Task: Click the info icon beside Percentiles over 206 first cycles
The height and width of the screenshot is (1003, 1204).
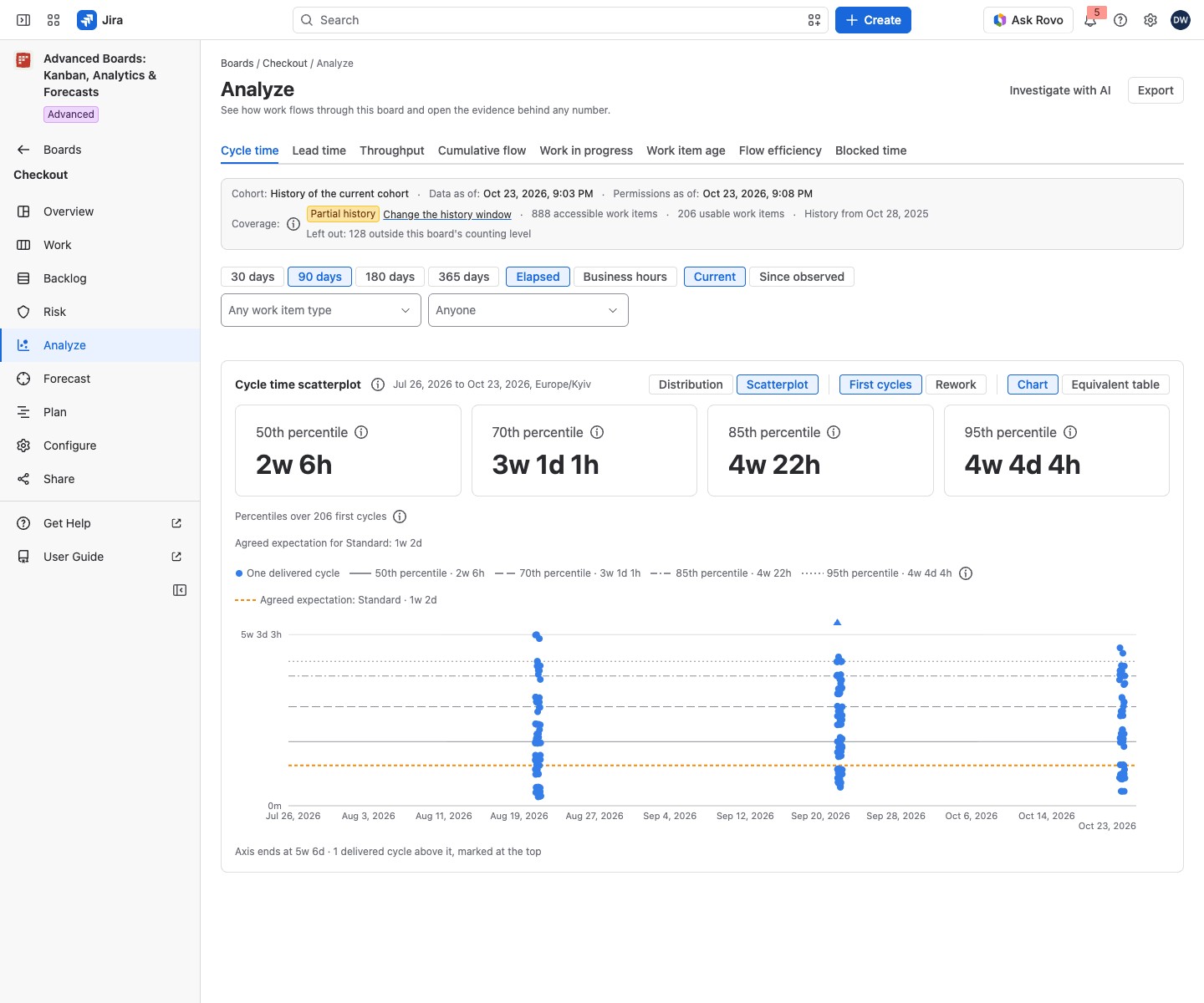Action: pos(400,517)
